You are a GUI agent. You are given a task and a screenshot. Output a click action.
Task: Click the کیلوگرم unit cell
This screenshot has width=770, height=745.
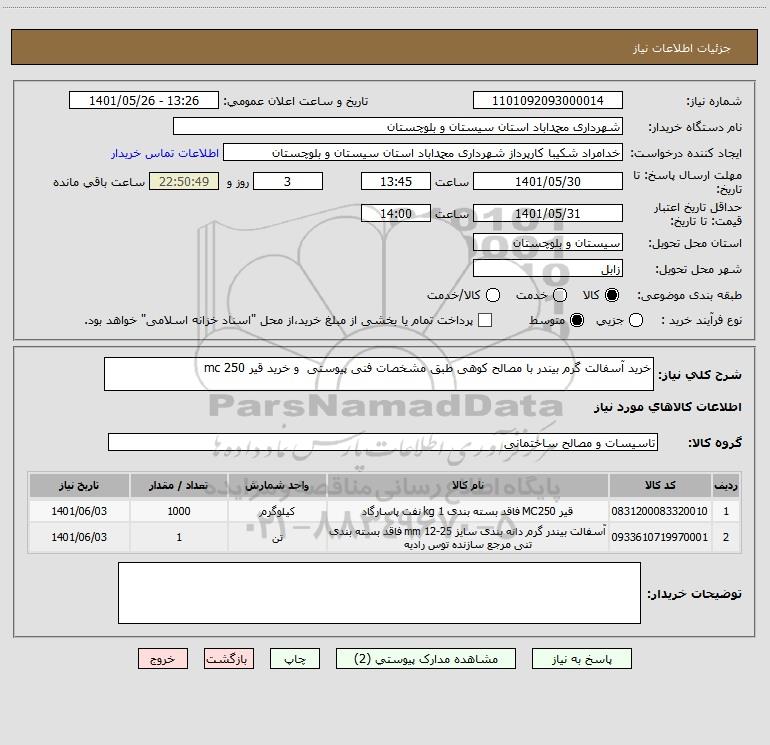tap(277, 511)
